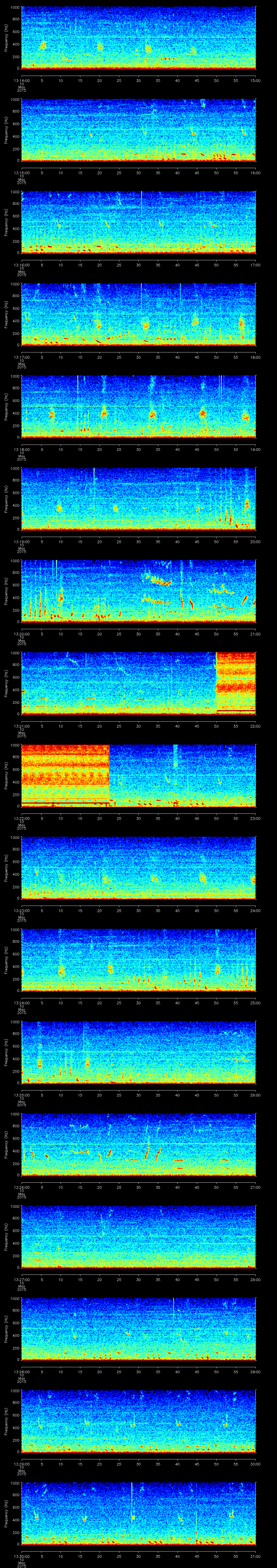Pick the spectrogram panel starting at 13:24:00
The width and height of the screenshot is (277, 1568).
(x=139, y=960)
